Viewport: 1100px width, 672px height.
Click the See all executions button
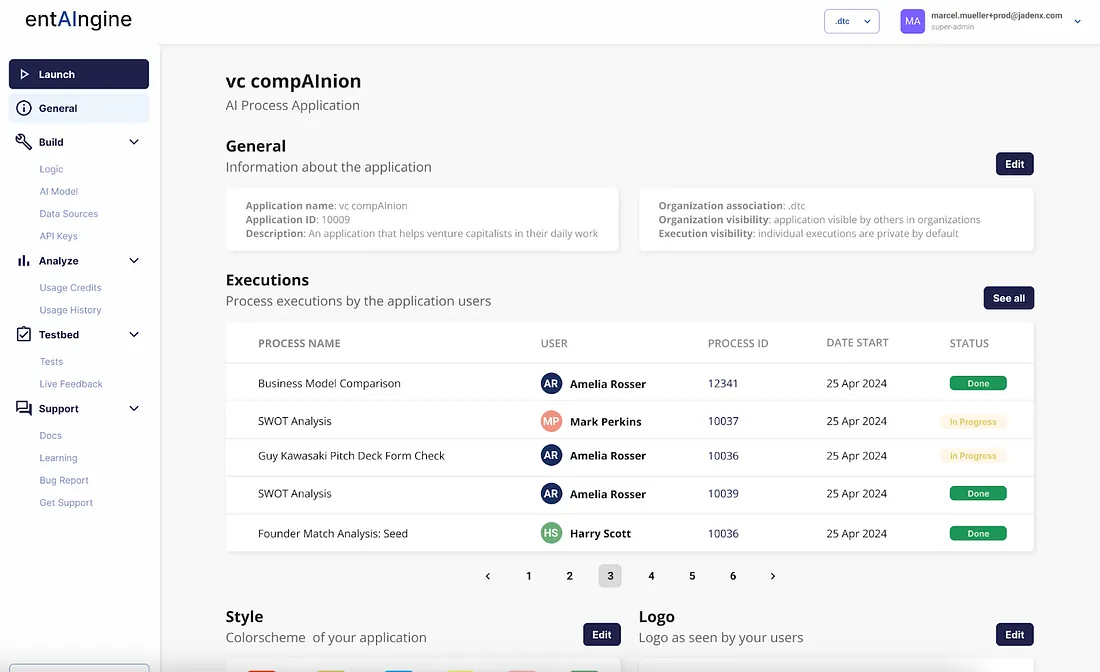[x=1009, y=298]
